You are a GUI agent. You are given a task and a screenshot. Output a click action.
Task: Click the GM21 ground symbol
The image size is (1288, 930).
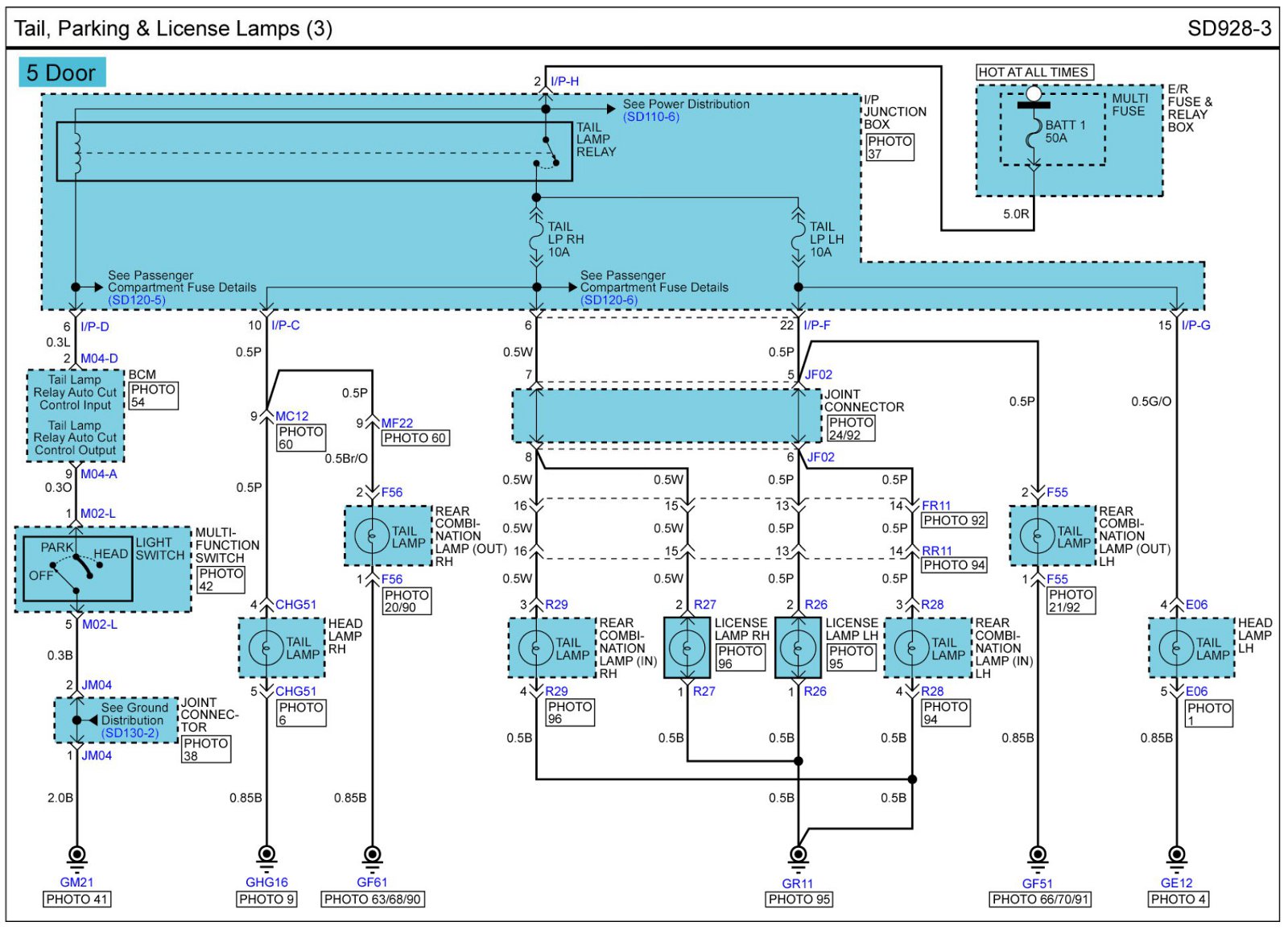click(x=76, y=855)
